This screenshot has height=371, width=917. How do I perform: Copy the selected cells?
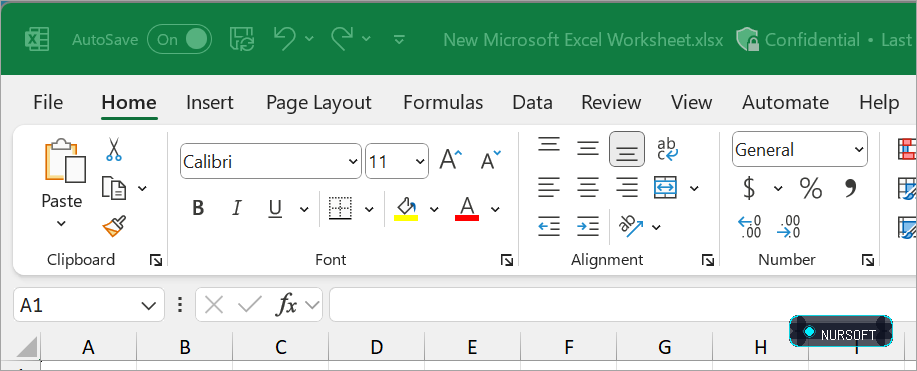pos(114,188)
